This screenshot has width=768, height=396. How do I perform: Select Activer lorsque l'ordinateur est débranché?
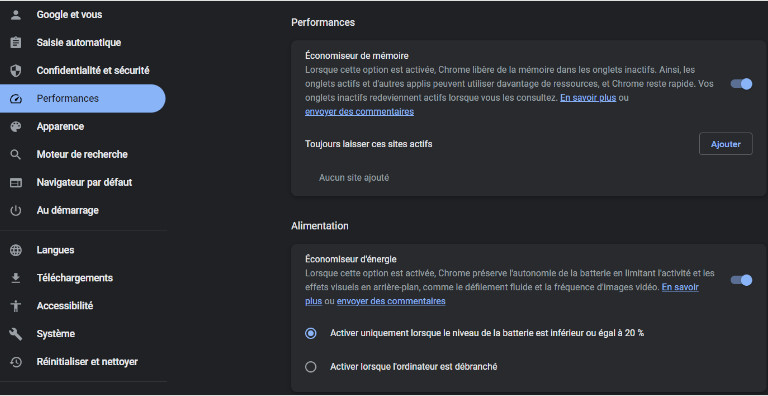tap(311, 367)
